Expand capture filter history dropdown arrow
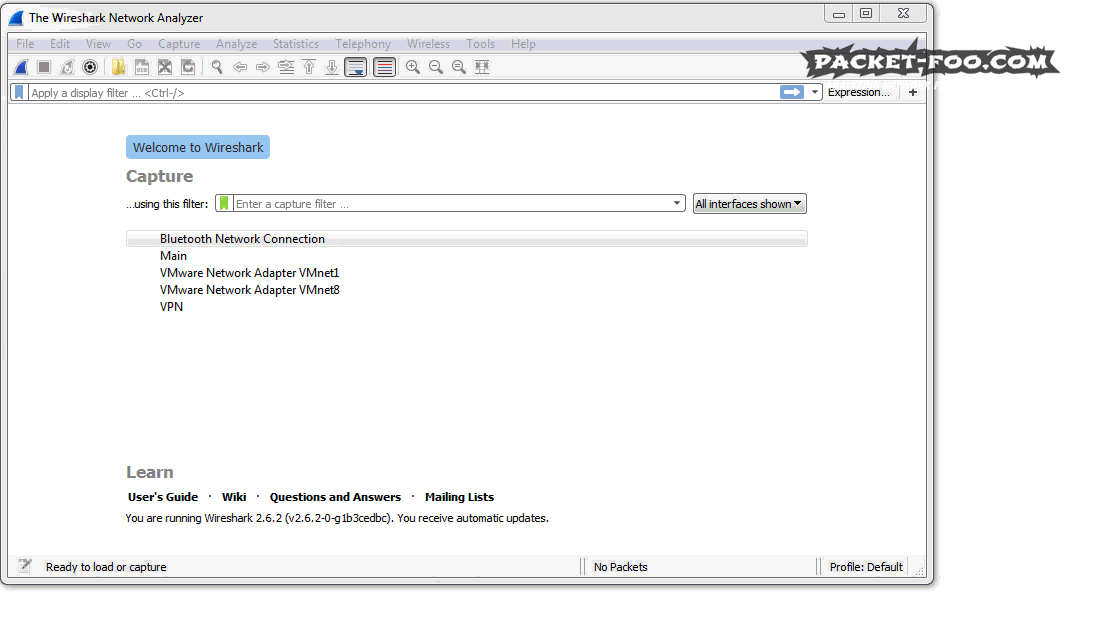The width and height of the screenshot is (1120, 644). tap(676, 203)
